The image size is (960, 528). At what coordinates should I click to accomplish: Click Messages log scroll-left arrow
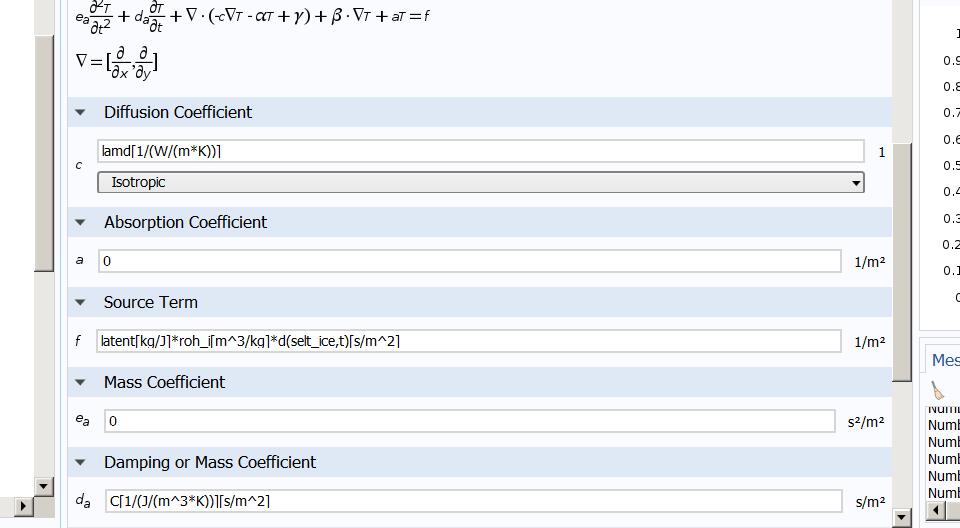pos(937,511)
